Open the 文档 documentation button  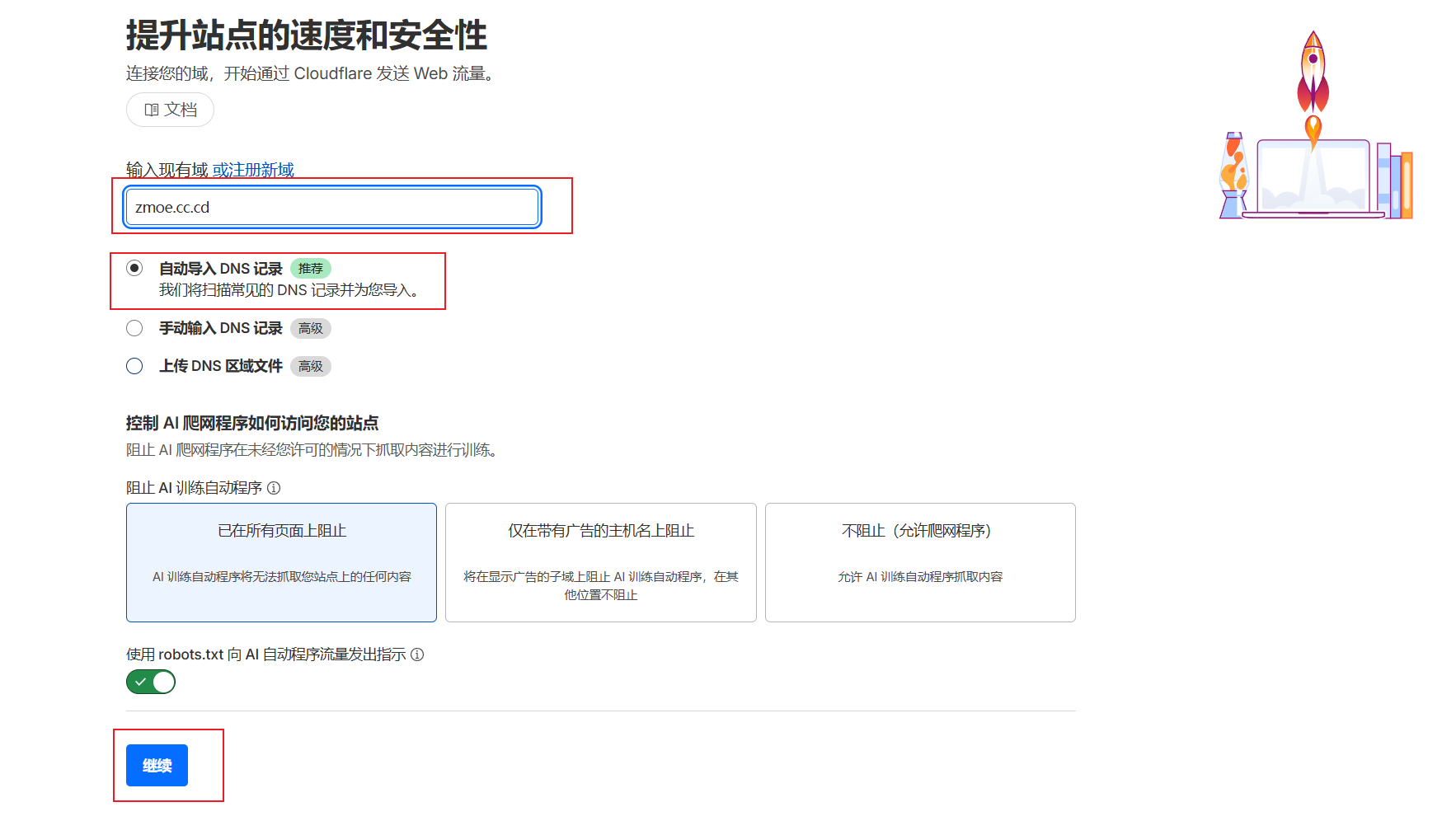point(170,110)
